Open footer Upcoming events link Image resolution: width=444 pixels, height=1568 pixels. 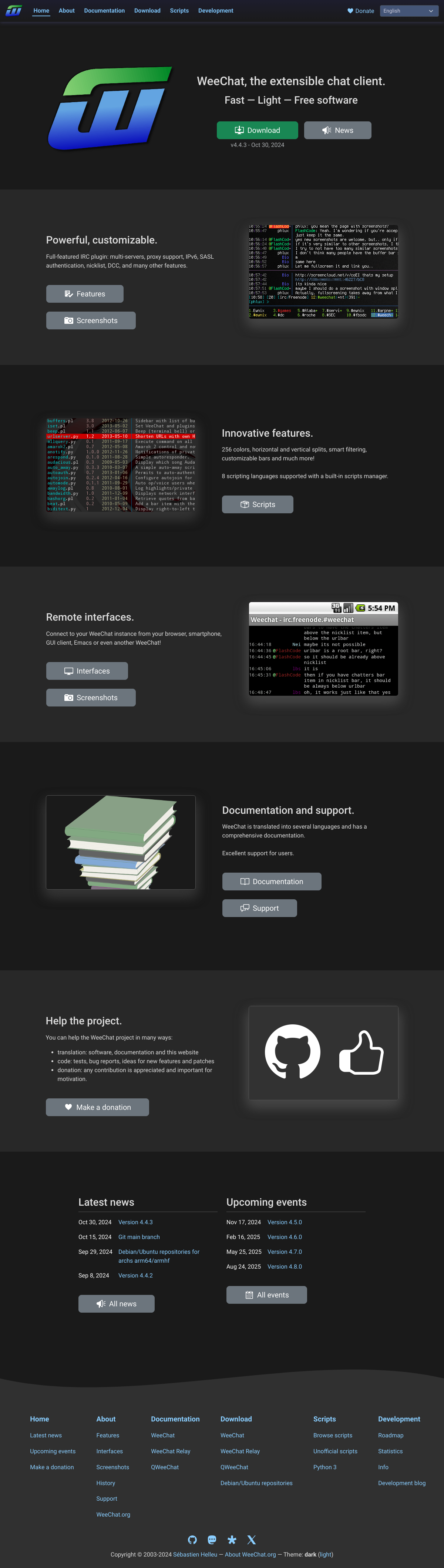click(53, 1451)
